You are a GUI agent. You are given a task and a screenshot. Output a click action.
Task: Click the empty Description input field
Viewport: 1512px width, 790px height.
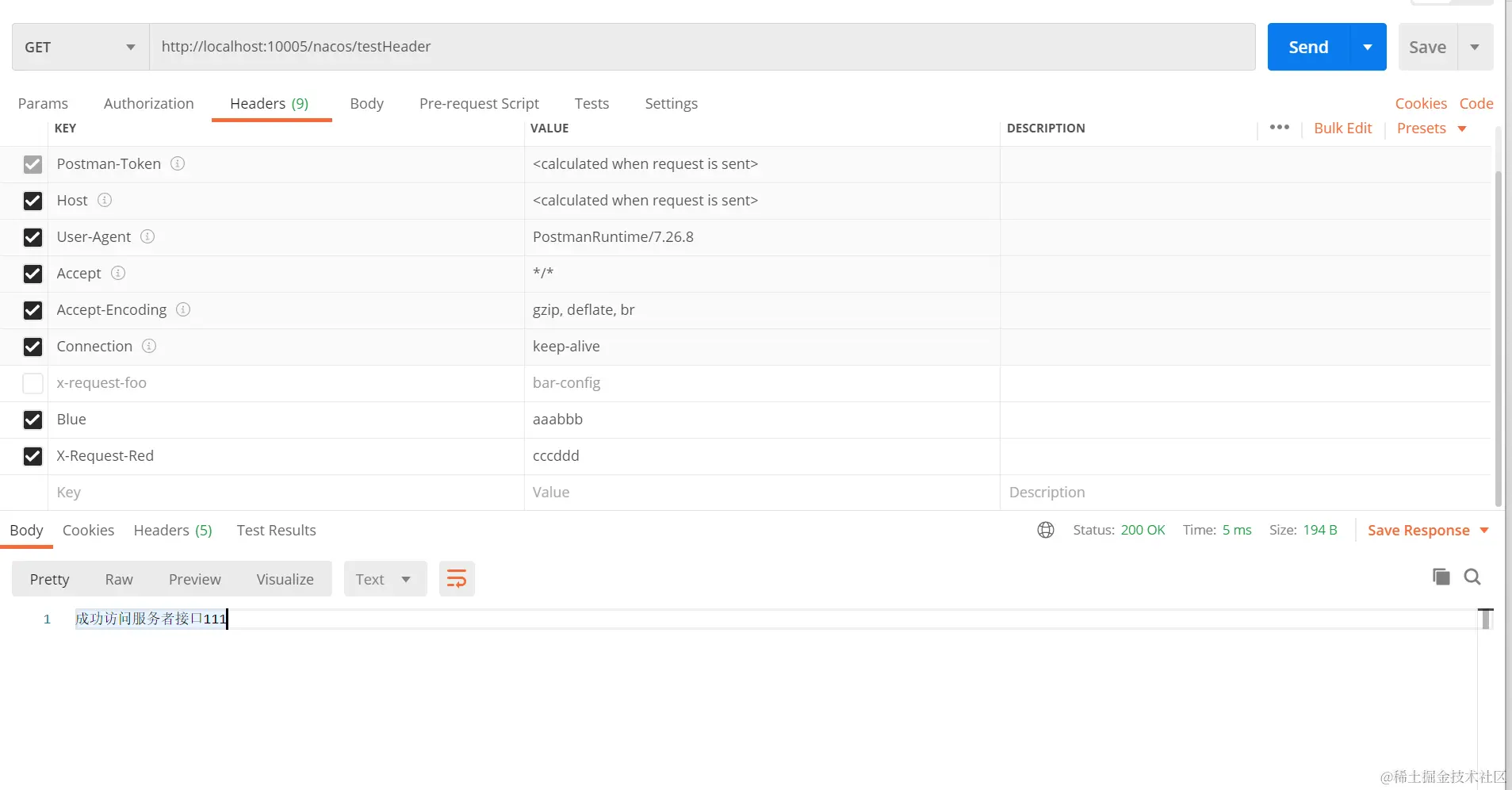click(x=1245, y=492)
